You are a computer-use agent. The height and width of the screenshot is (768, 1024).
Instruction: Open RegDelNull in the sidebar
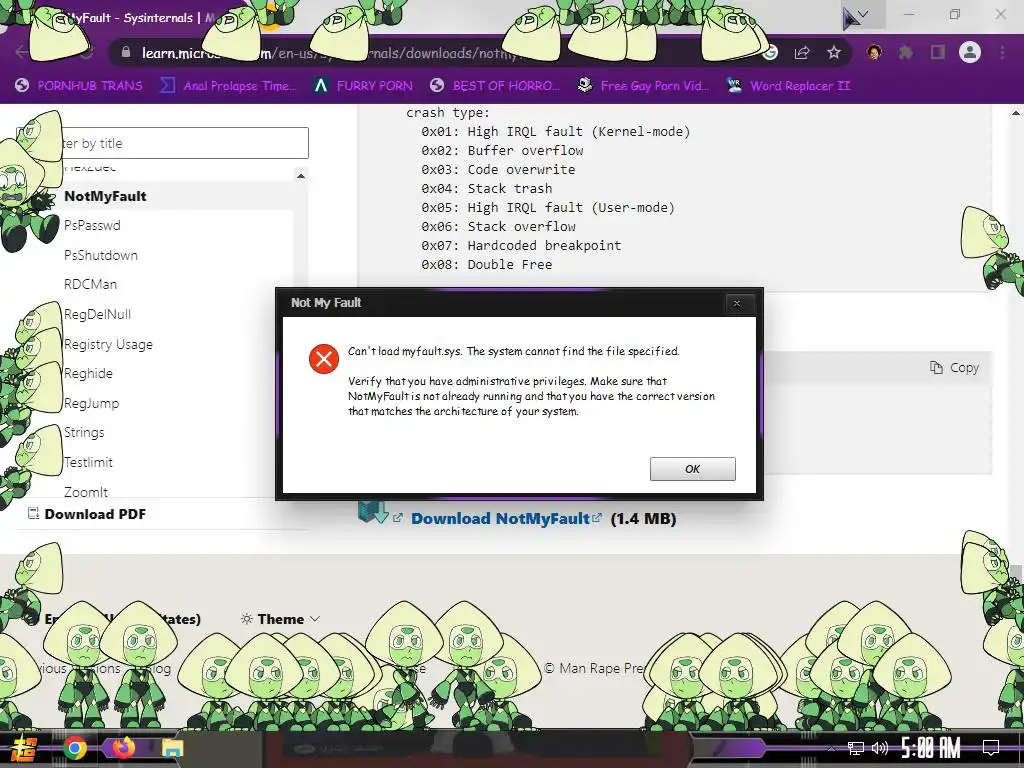97,314
